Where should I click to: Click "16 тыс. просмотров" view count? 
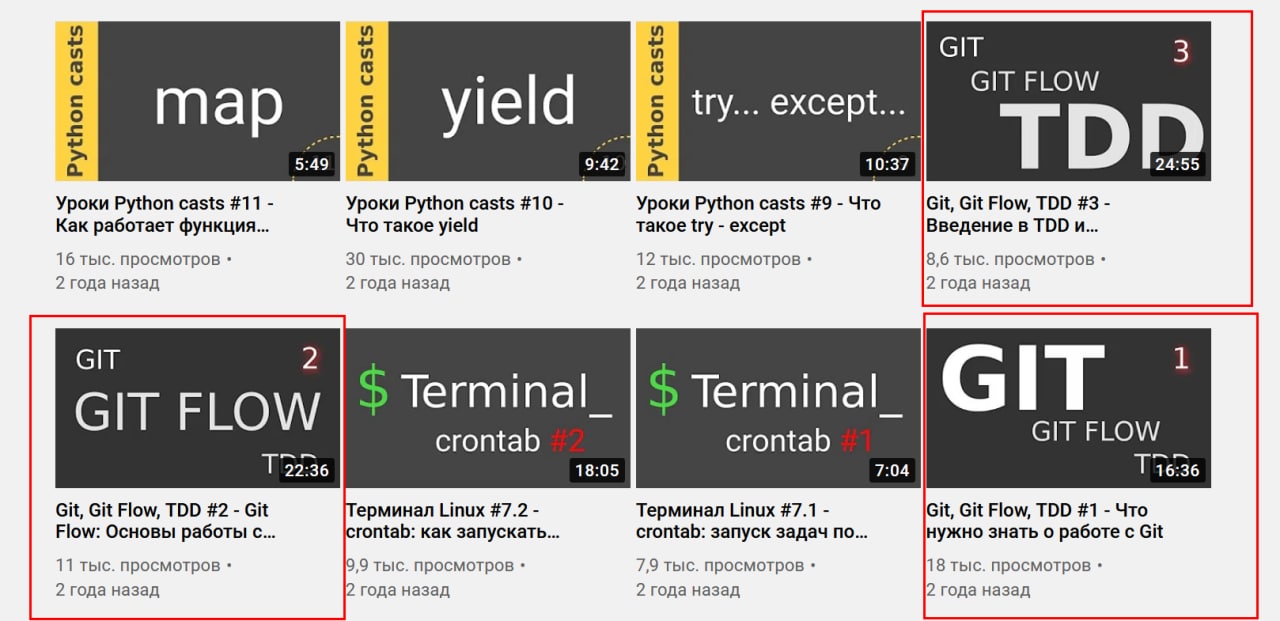[138, 259]
